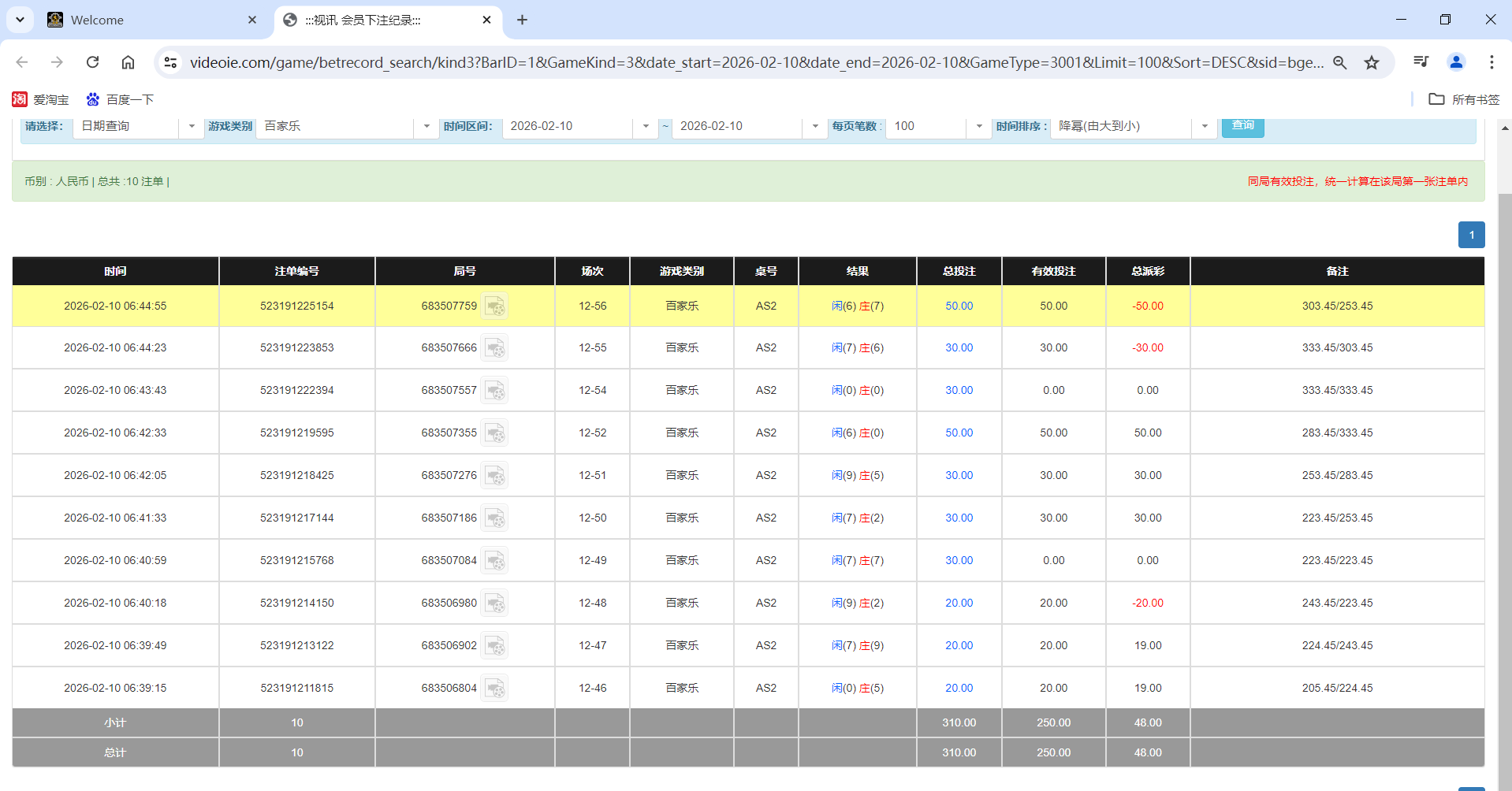Open the Chrome three-dot menu
This screenshot has width=1512, height=791.
(x=1492, y=61)
